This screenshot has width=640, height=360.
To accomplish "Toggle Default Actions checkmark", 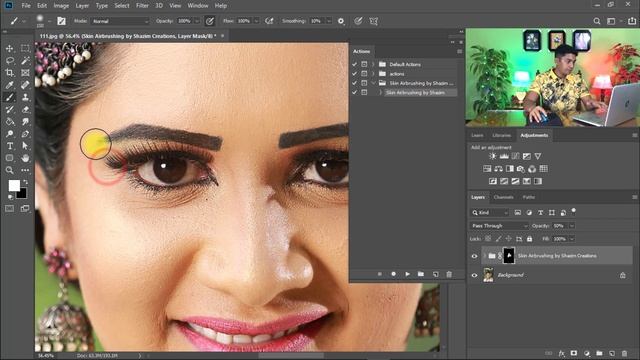I will 354,64.
